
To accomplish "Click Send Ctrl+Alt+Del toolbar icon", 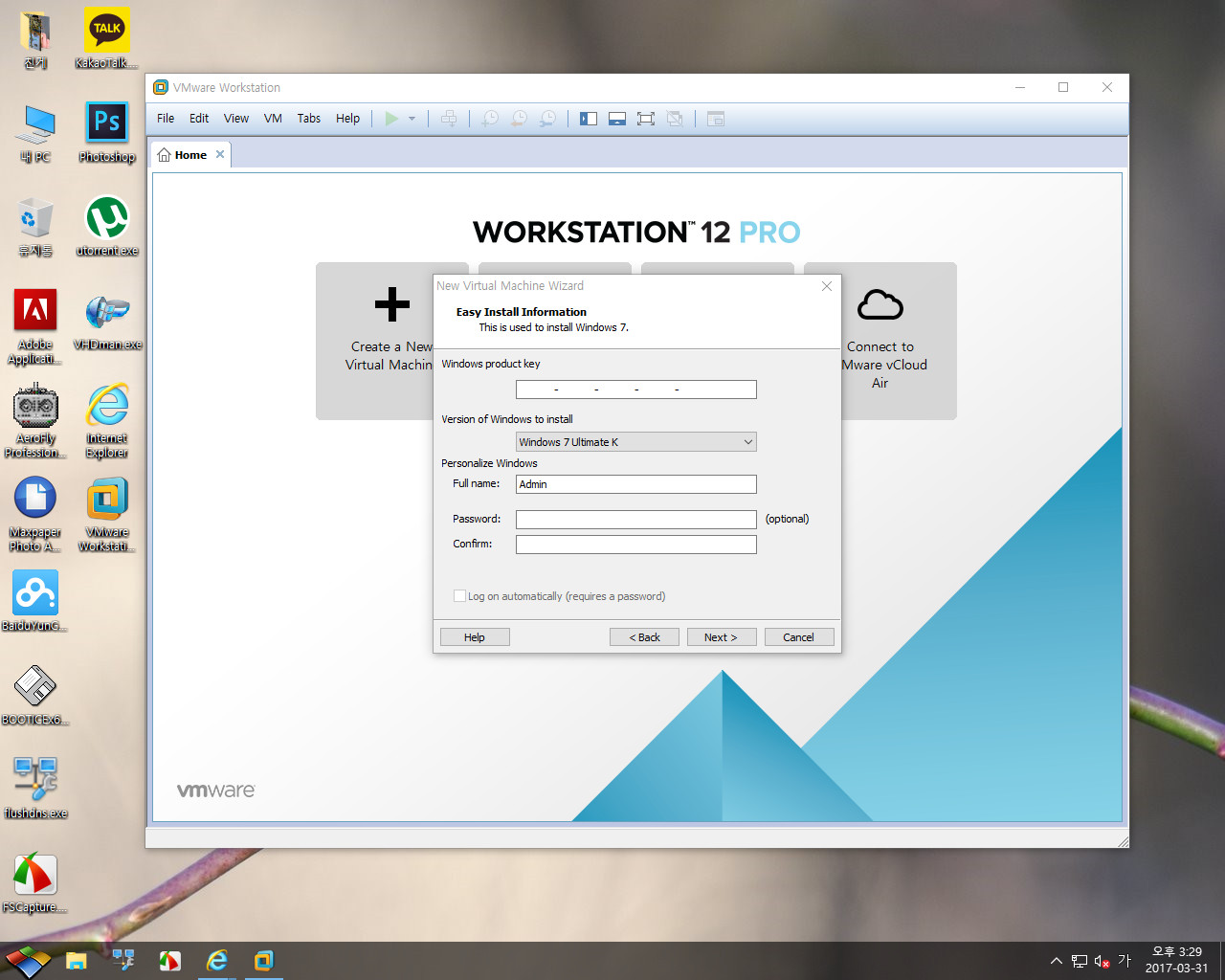I will click(x=448, y=119).
